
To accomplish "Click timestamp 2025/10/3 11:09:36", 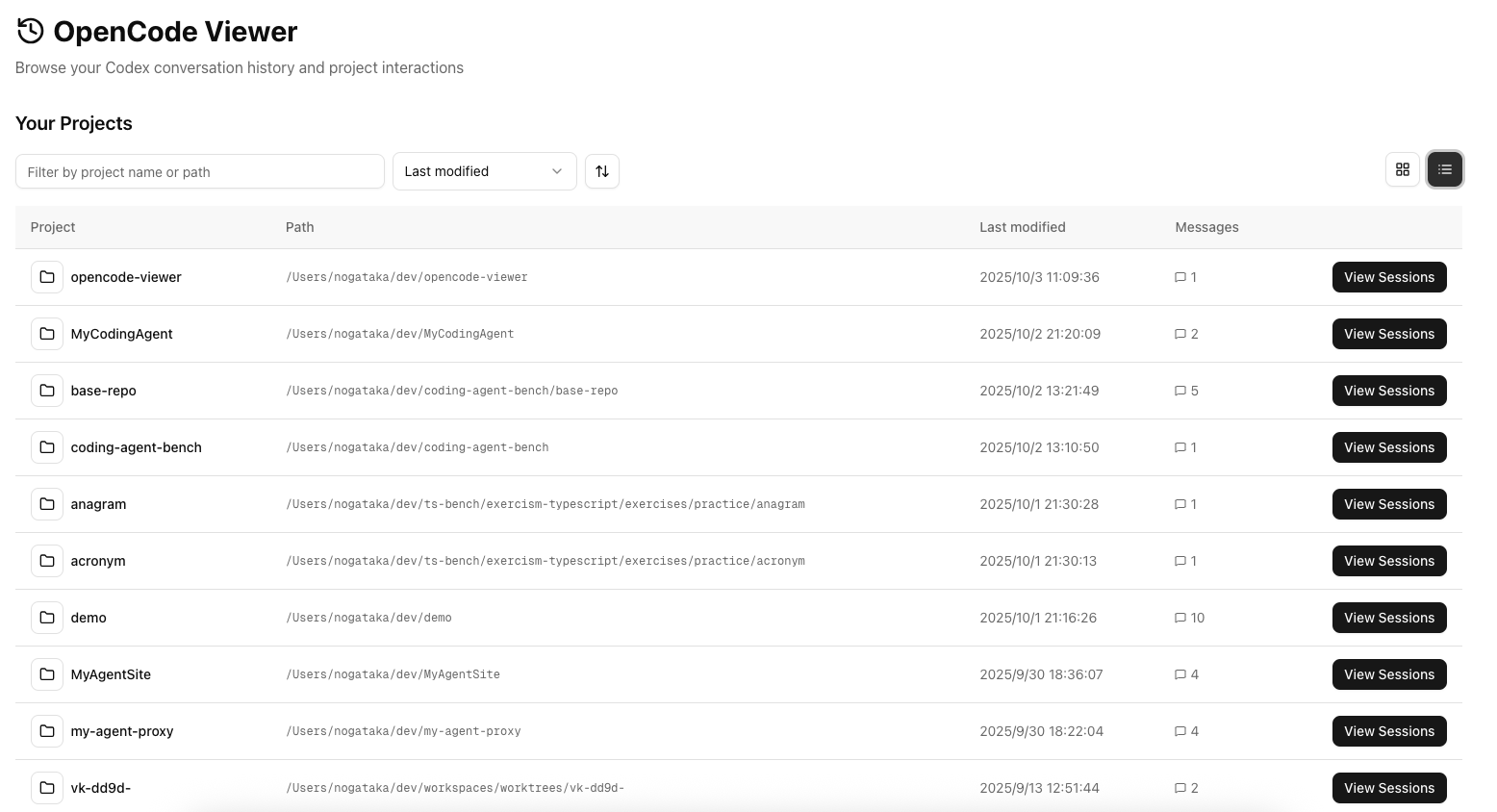I will (1039, 277).
